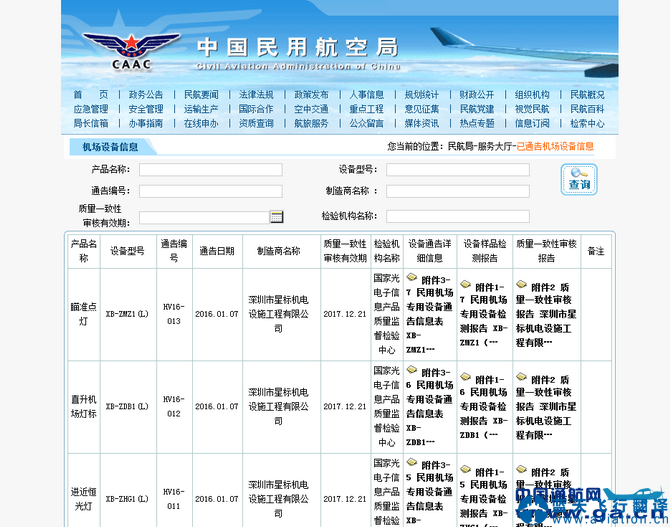Click the CAAC winged logo

coord(119,46)
